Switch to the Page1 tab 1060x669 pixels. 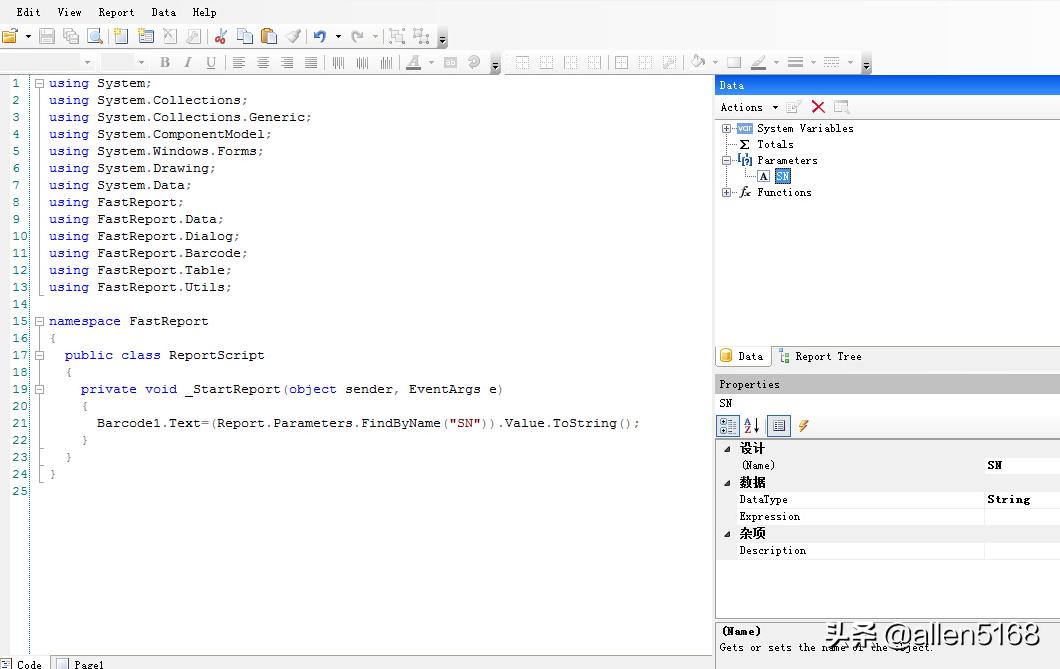pyautogui.click(x=80, y=664)
